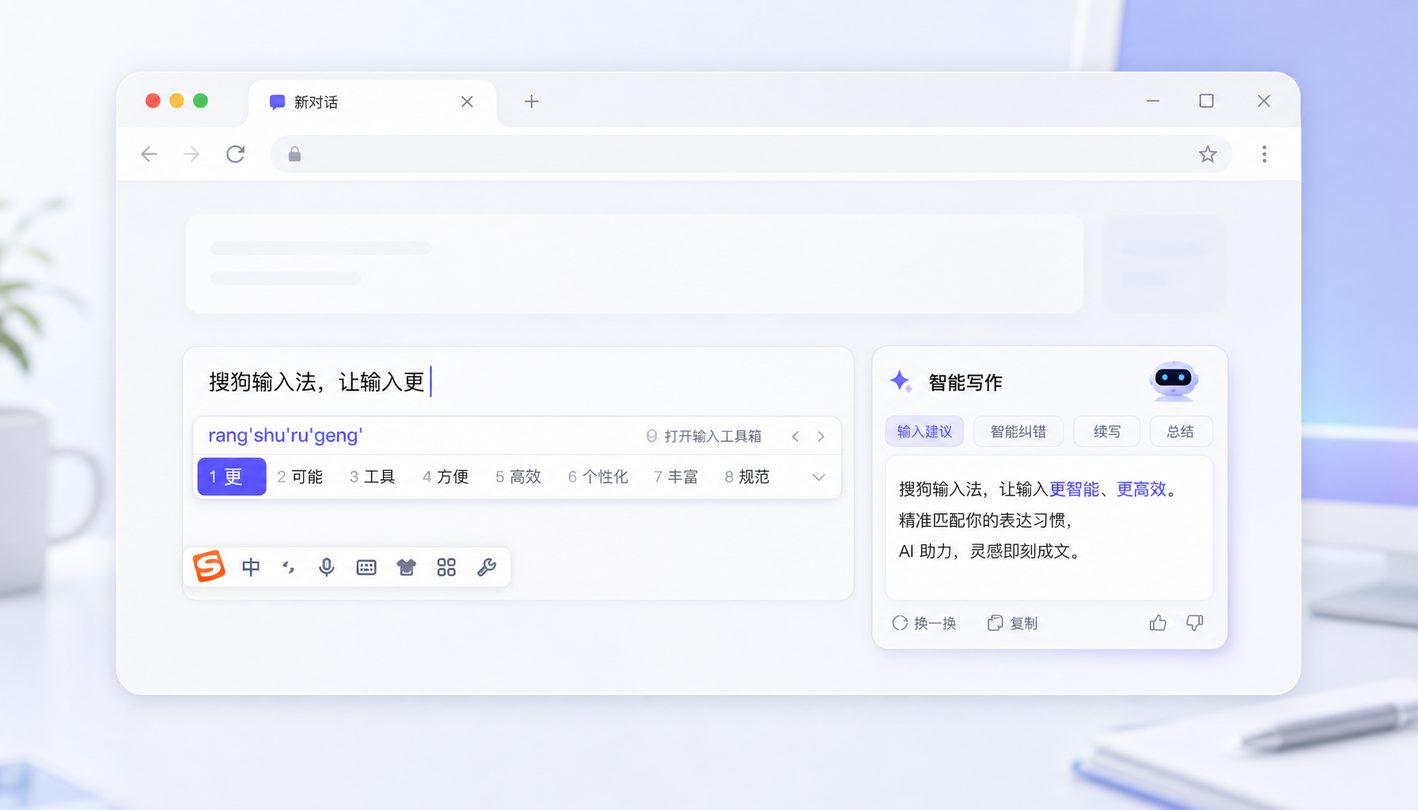The width and height of the screenshot is (1418, 810).
Task: Switch to 输入建议 tab
Action: [x=924, y=431]
